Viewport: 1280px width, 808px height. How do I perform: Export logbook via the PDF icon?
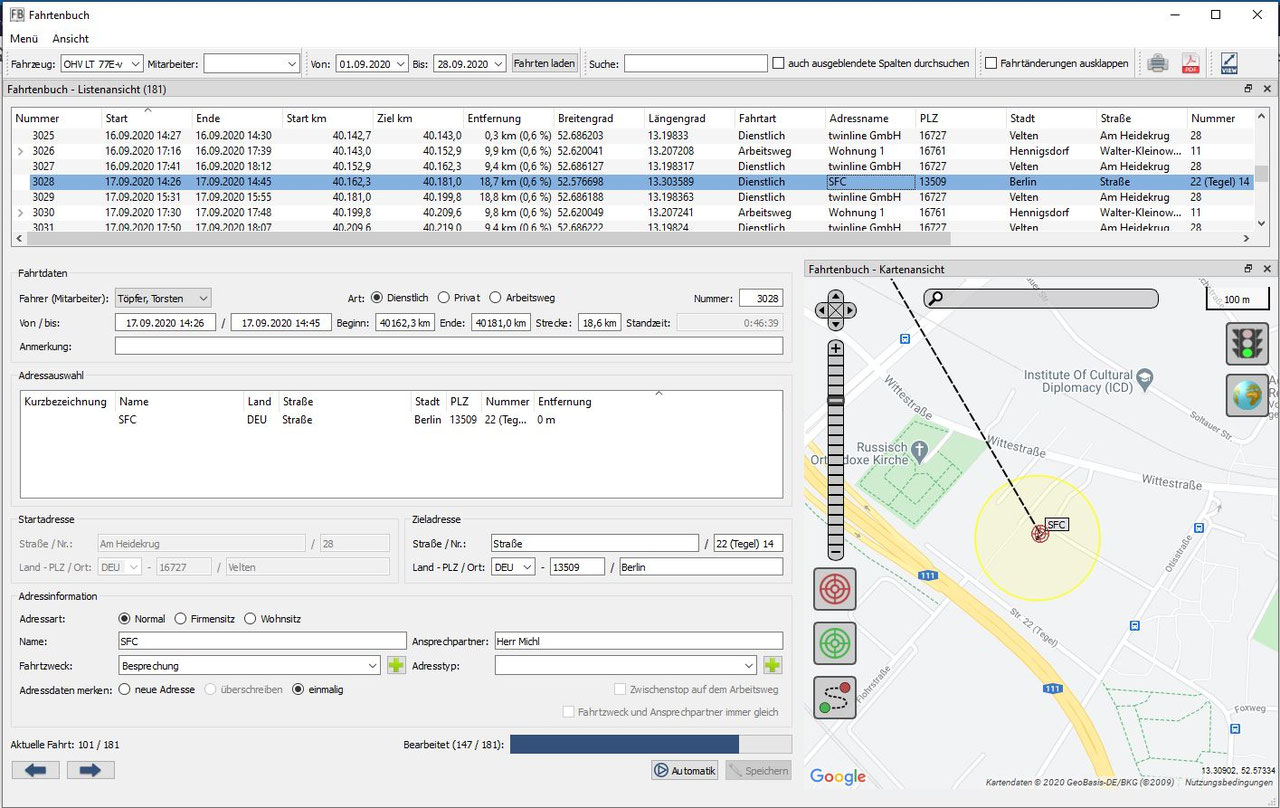pyautogui.click(x=1191, y=63)
